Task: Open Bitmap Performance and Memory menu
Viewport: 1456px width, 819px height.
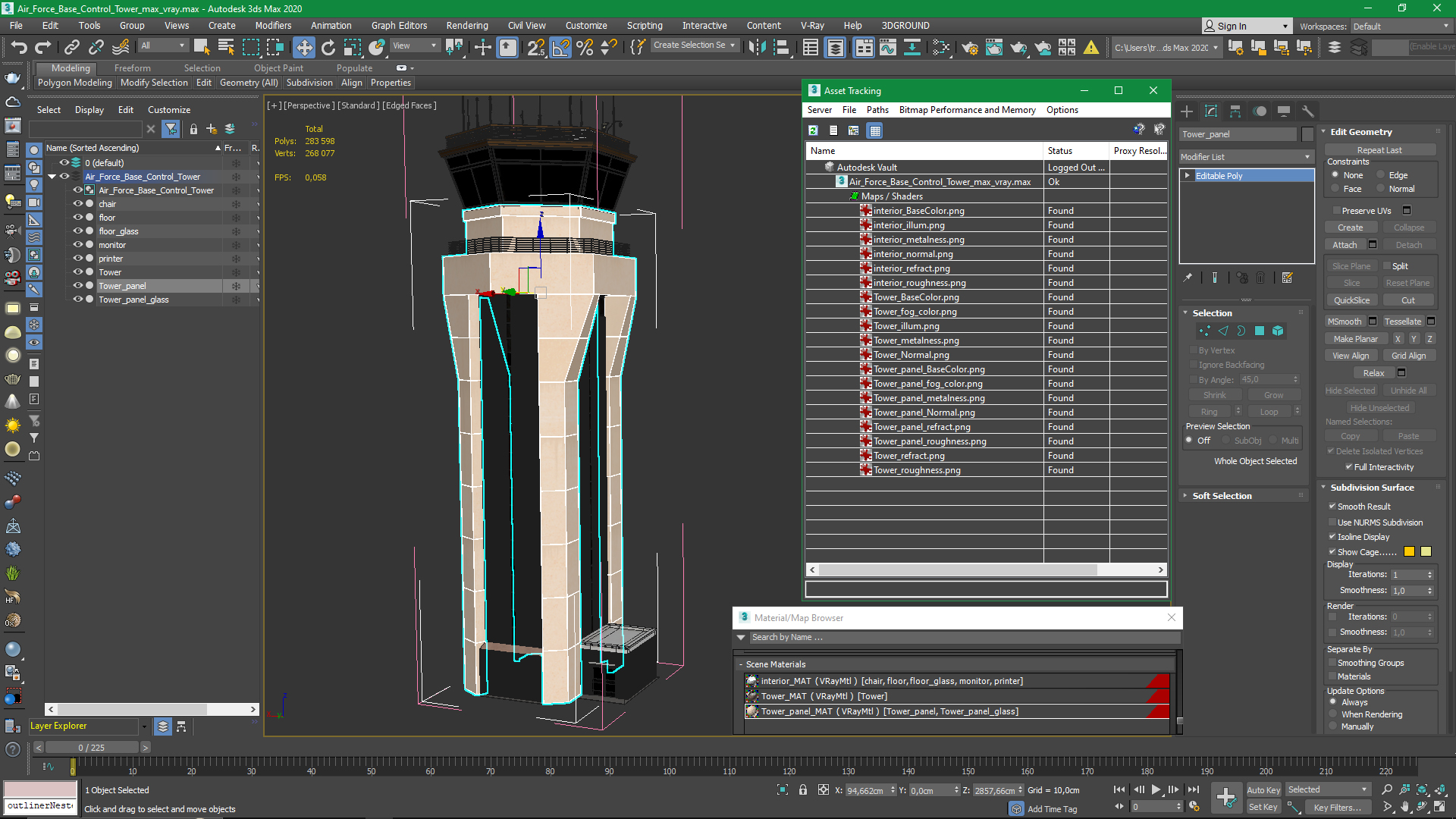Action: click(967, 110)
